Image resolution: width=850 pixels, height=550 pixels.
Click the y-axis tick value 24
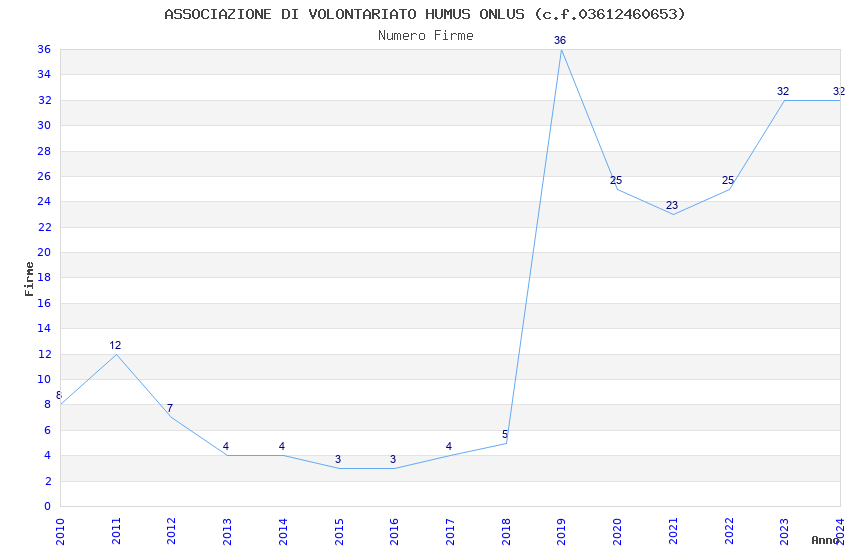[44, 202]
